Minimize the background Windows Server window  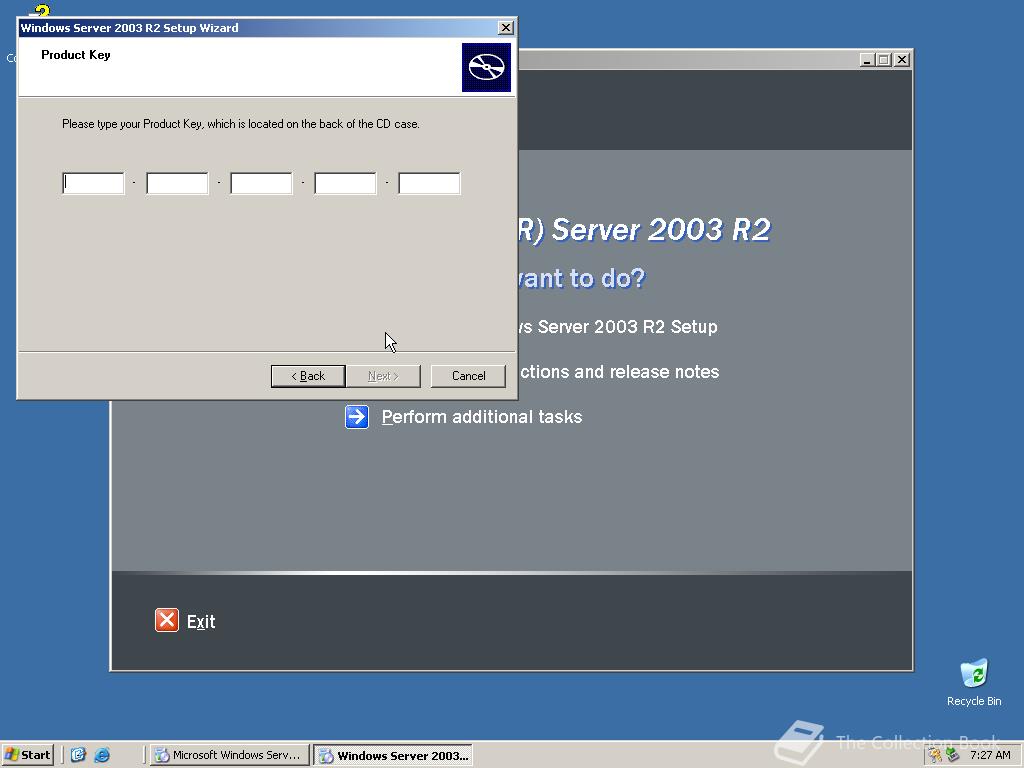(x=867, y=60)
